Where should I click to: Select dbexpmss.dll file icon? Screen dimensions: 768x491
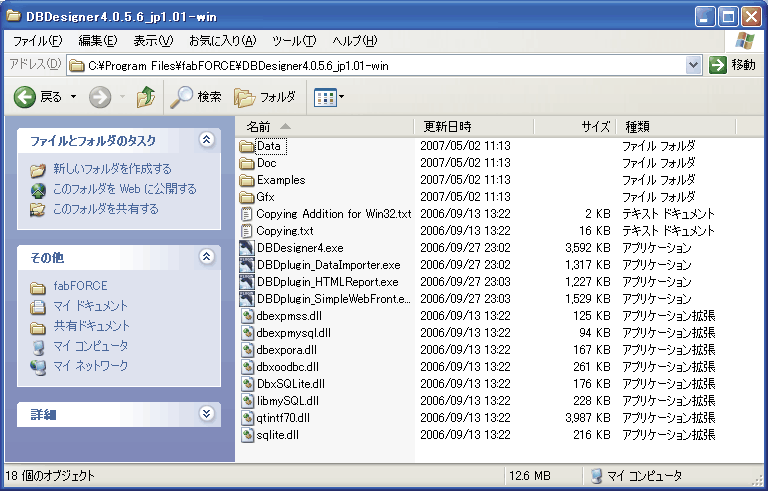248,316
